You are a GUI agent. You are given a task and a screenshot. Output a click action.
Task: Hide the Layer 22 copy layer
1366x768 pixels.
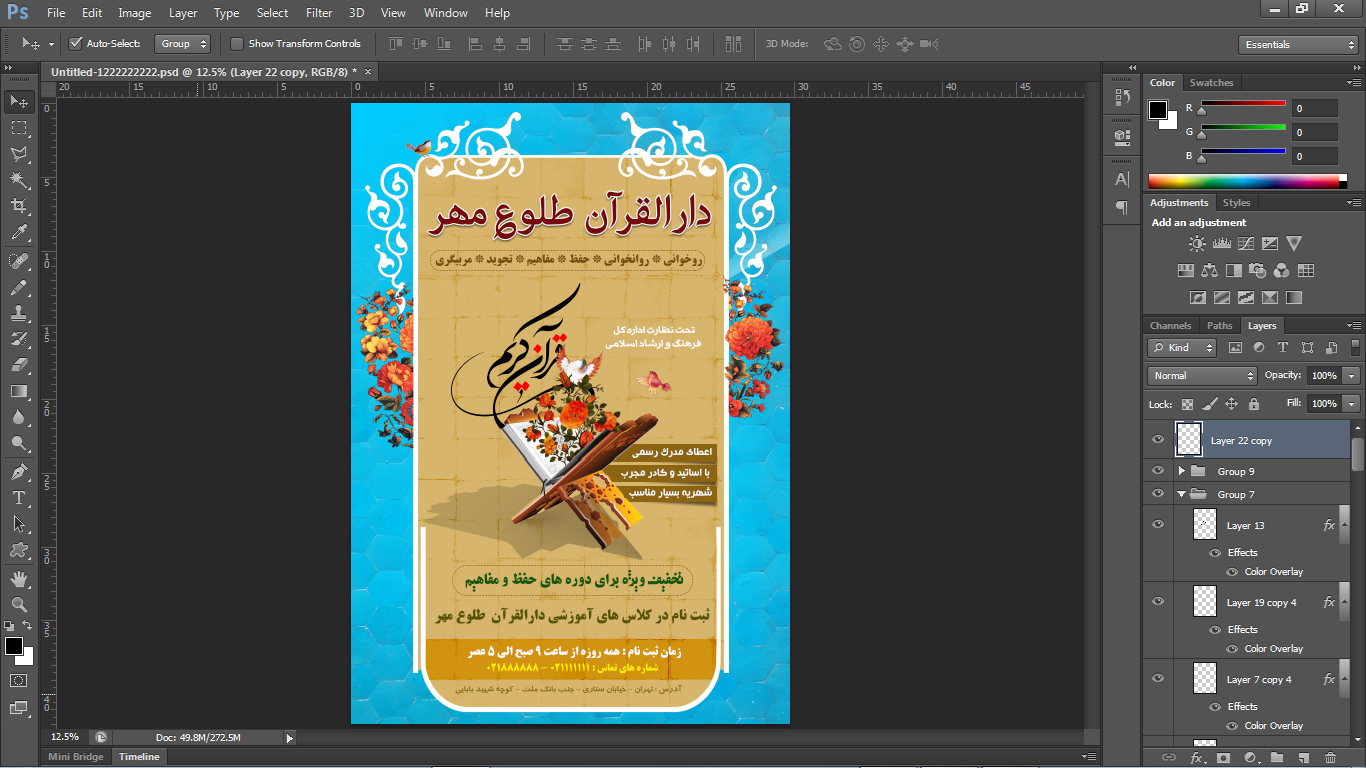(x=1158, y=439)
